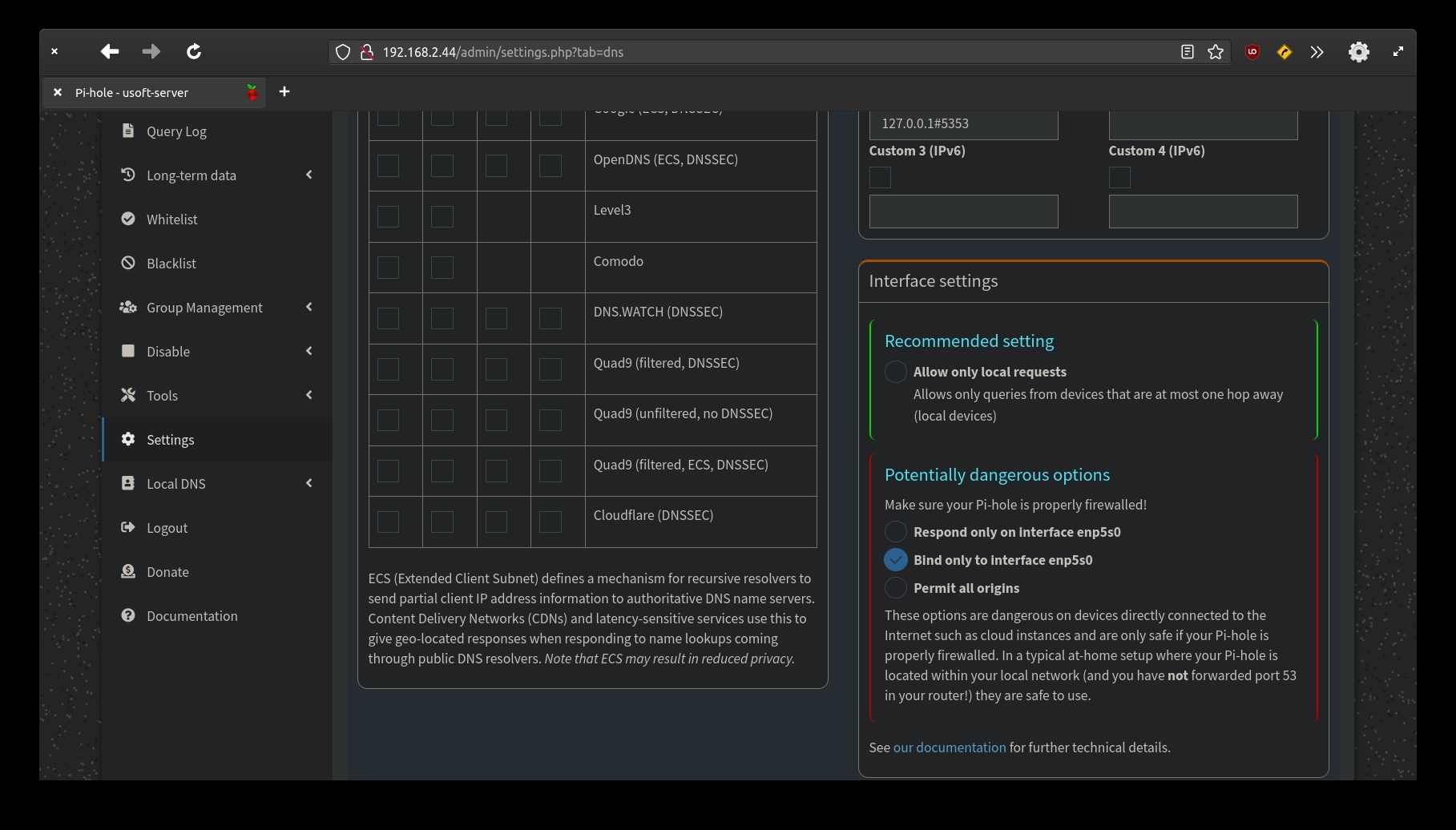Click the Whitelist check-circle icon
The height and width of the screenshot is (830, 1456).
pos(128,219)
